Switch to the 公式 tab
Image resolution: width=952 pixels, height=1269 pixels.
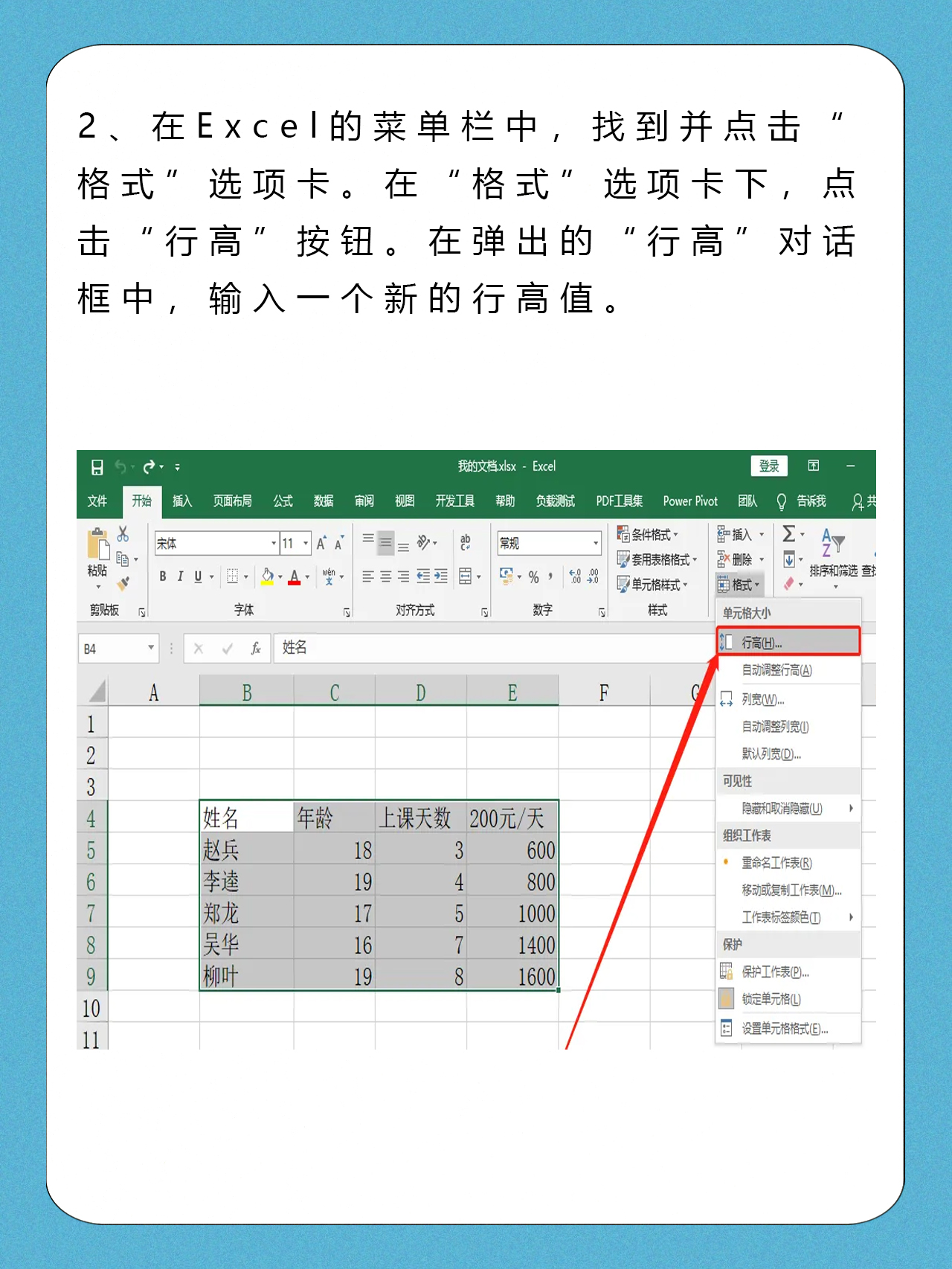(x=283, y=501)
